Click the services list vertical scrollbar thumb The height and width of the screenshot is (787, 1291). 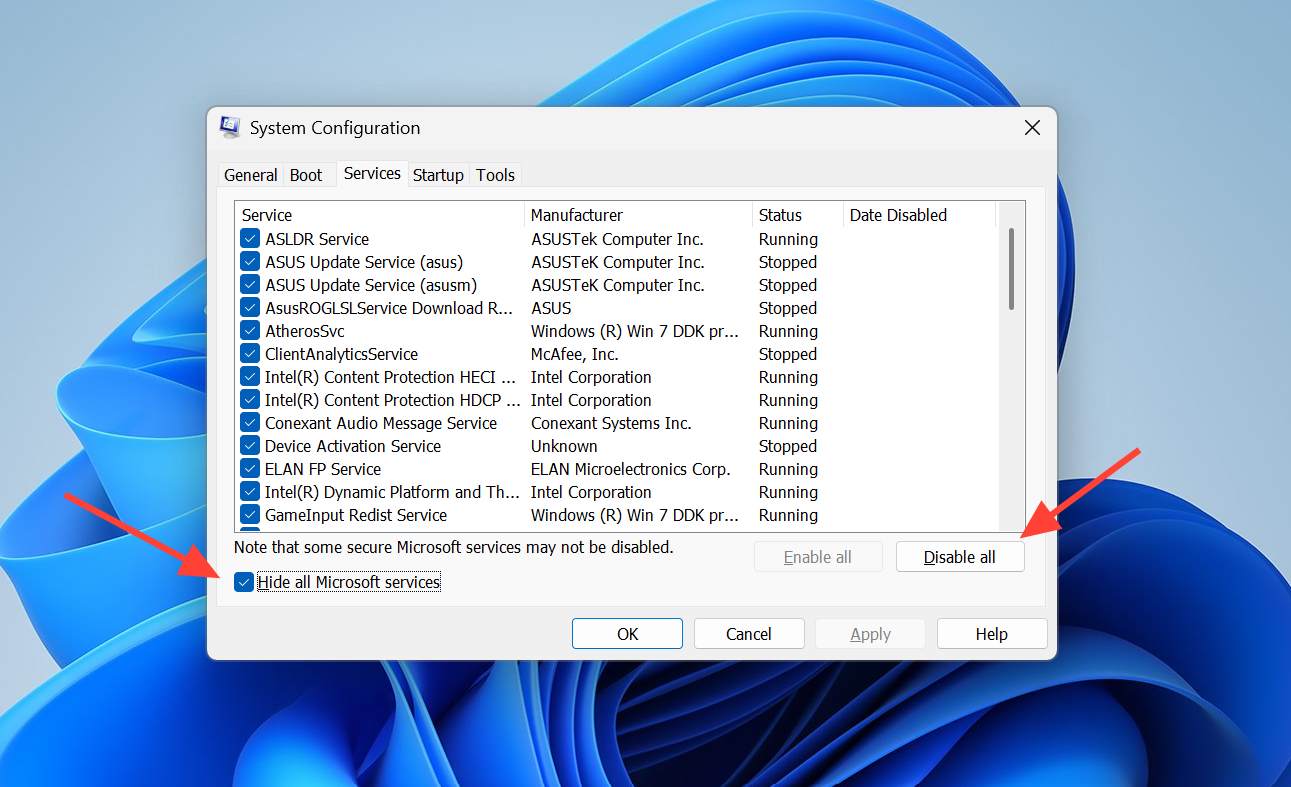[x=1012, y=268]
